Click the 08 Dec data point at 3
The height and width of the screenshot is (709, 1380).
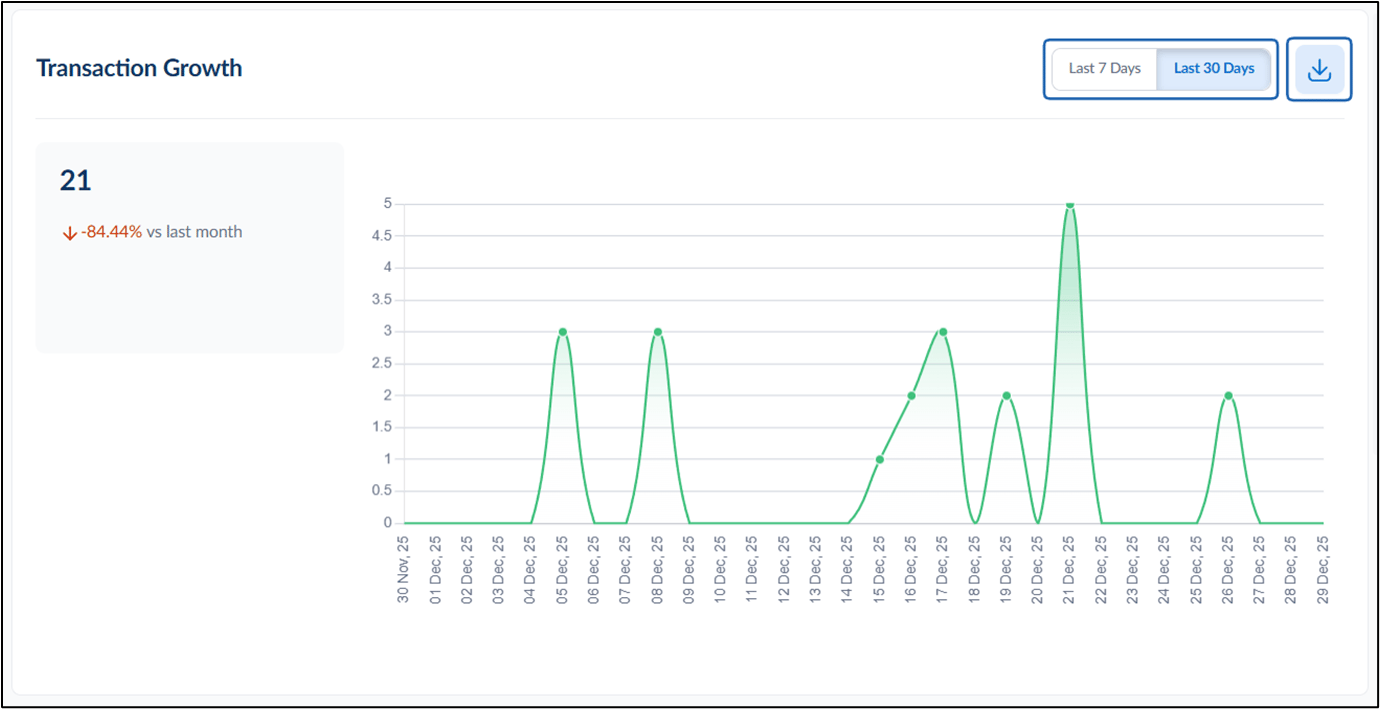tap(658, 332)
